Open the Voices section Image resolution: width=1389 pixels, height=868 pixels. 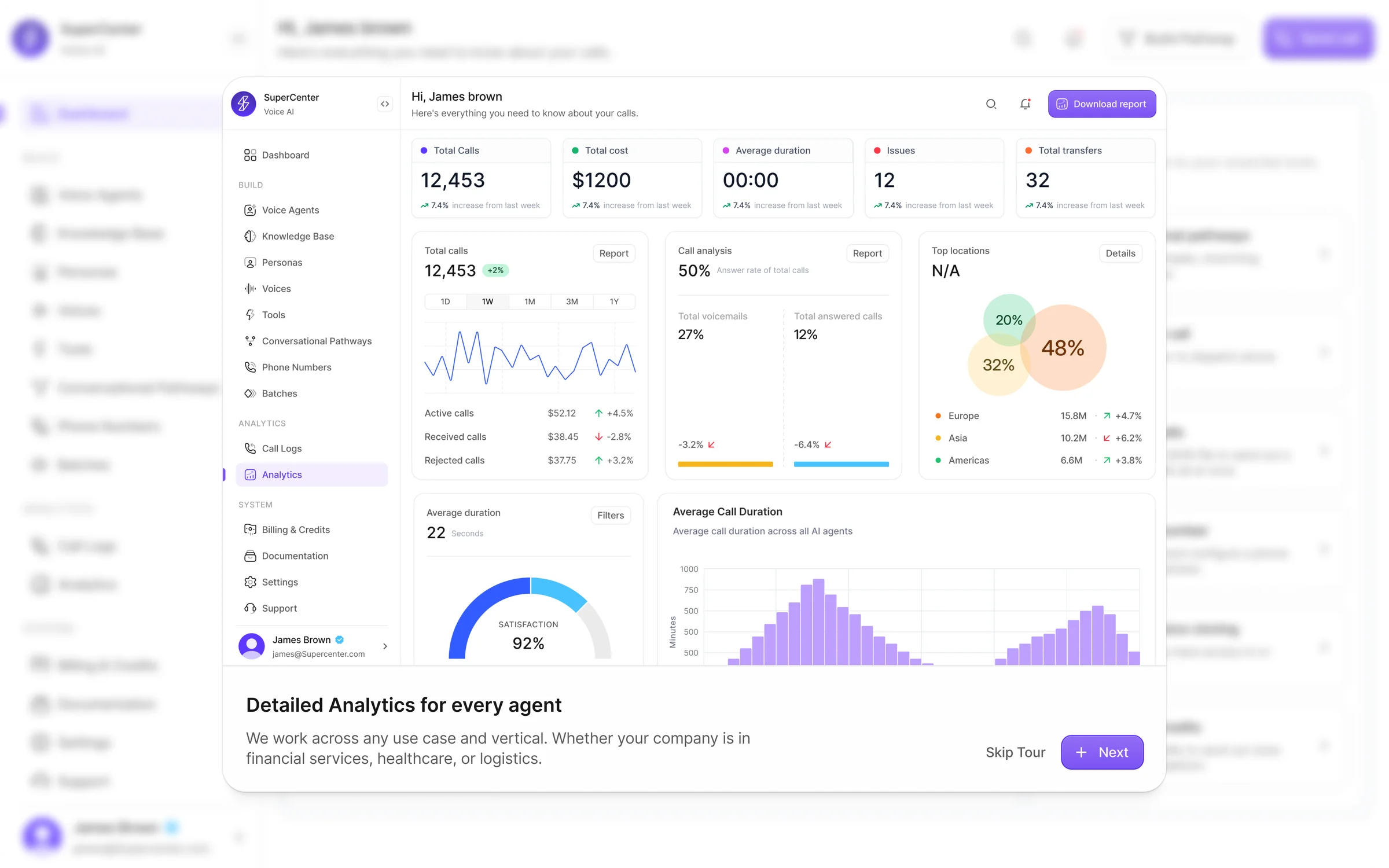coord(276,288)
